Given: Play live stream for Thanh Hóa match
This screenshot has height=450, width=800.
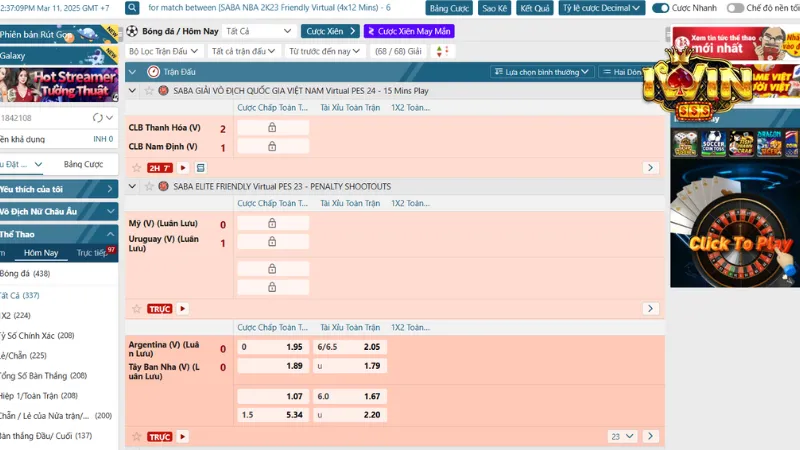Looking at the screenshot, I should point(183,168).
